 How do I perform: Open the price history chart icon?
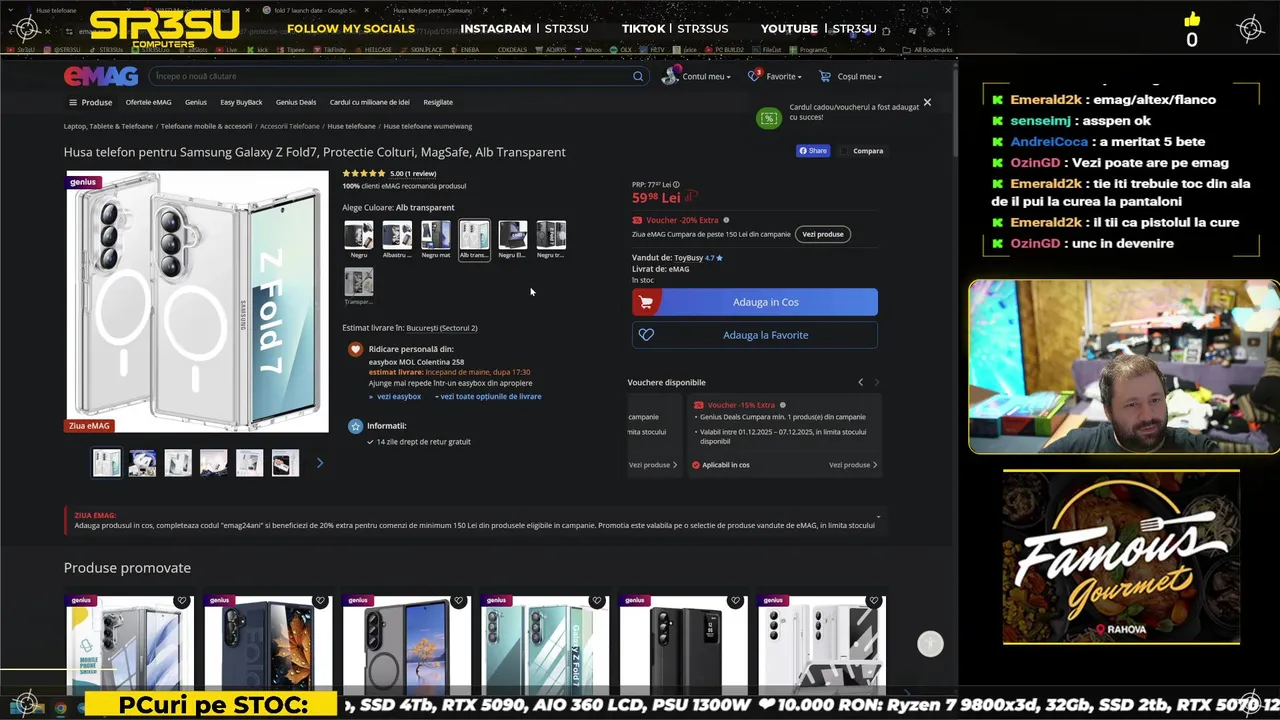coord(690,197)
